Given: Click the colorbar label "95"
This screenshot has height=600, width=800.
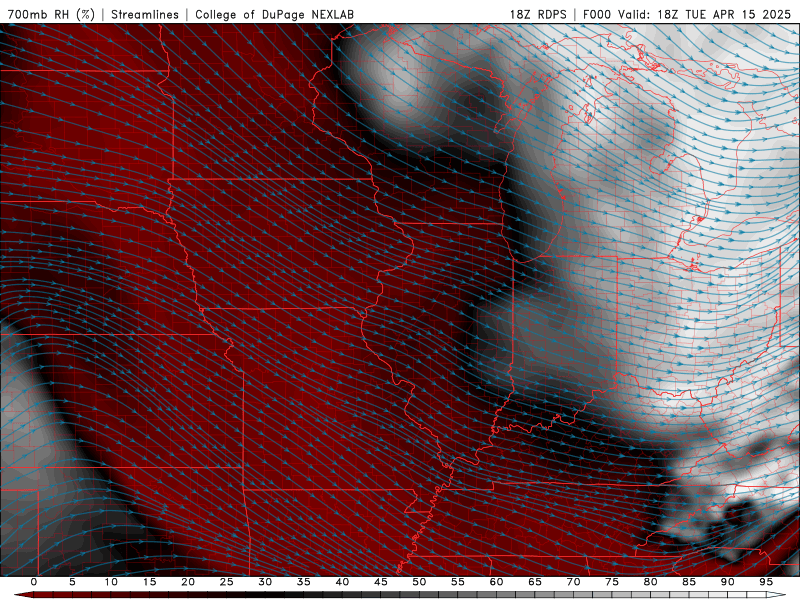Looking at the screenshot, I should (x=766, y=582).
